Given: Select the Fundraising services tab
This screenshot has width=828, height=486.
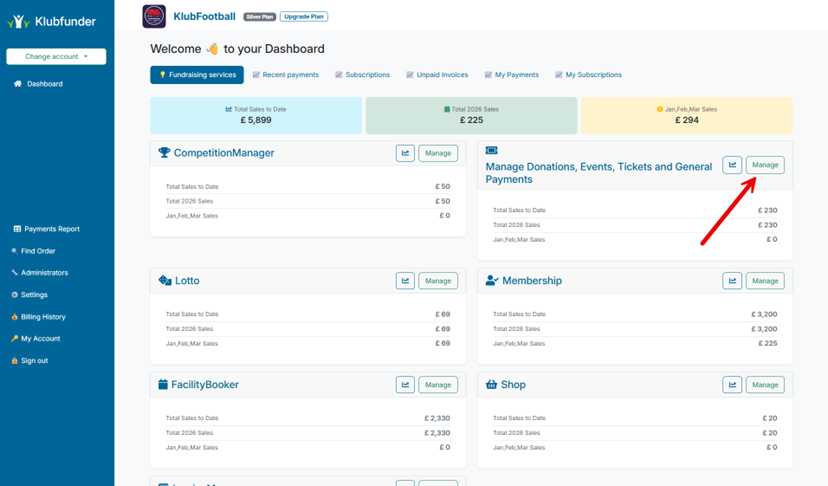Looking at the screenshot, I should click(197, 75).
